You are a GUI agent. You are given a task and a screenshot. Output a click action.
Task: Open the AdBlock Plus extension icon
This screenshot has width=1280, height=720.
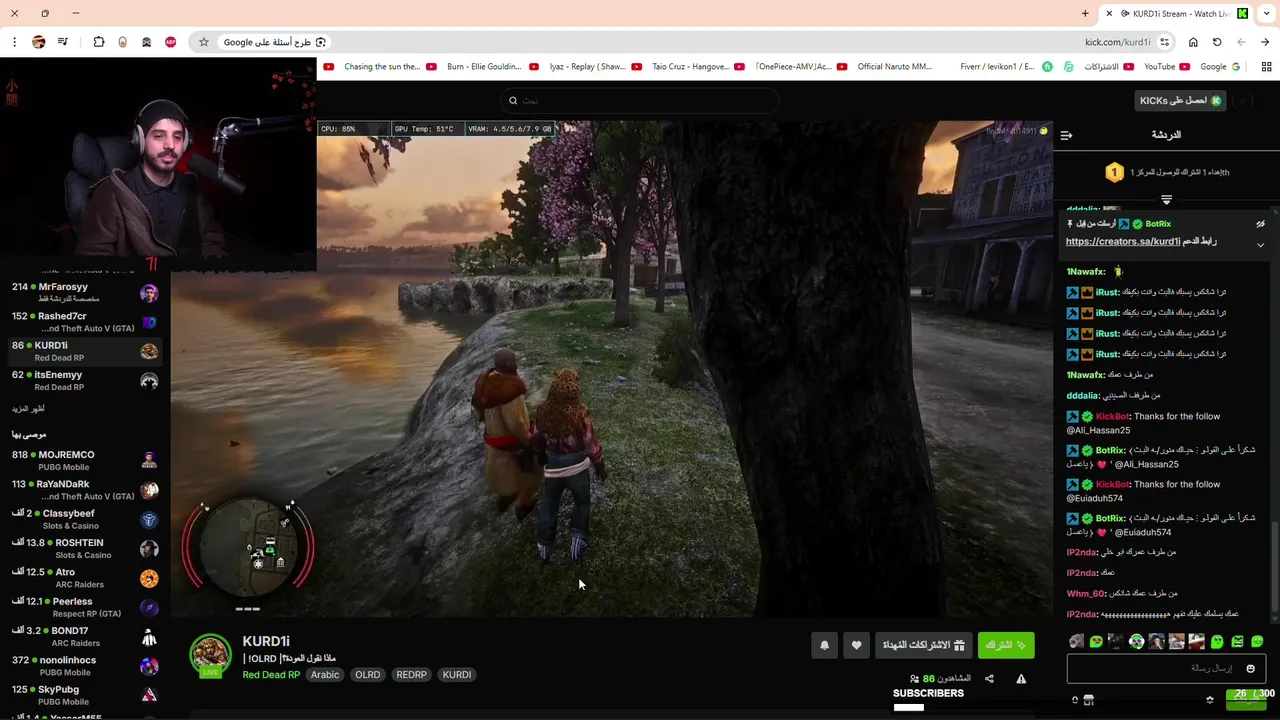tap(170, 42)
